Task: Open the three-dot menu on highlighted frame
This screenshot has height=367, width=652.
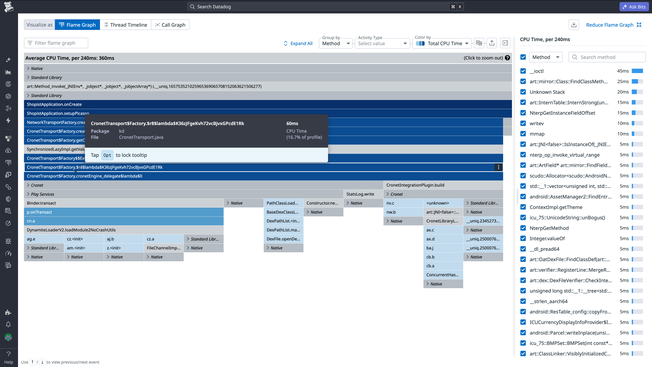Action: [x=498, y=167]
